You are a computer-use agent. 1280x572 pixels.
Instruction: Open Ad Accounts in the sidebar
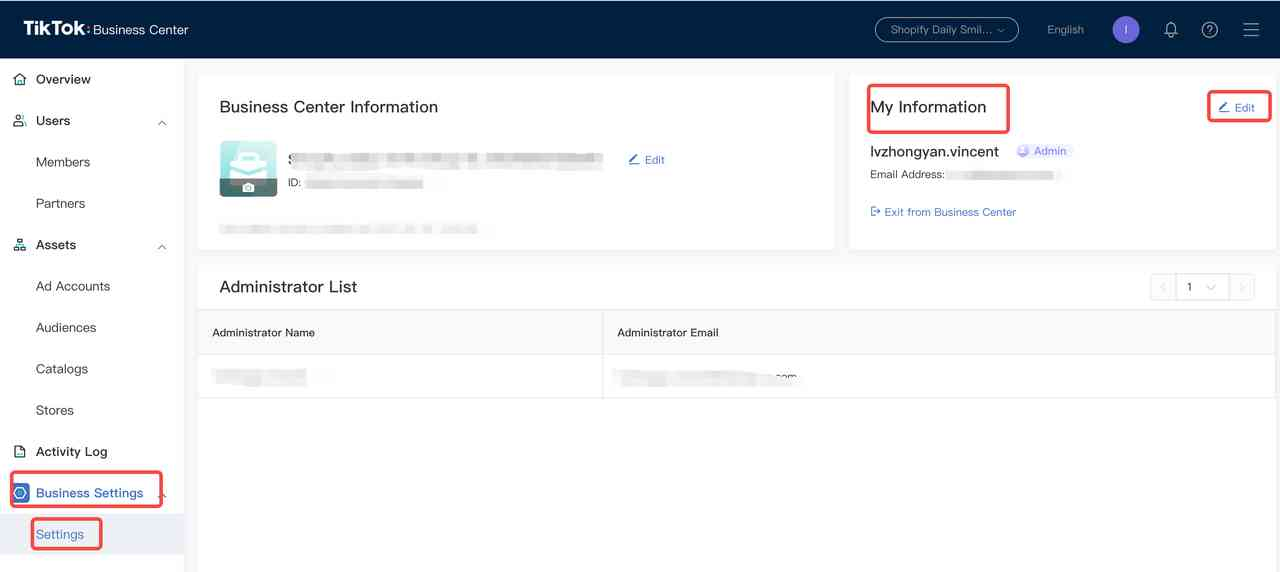pyautogui.click(x=73, y=286)
